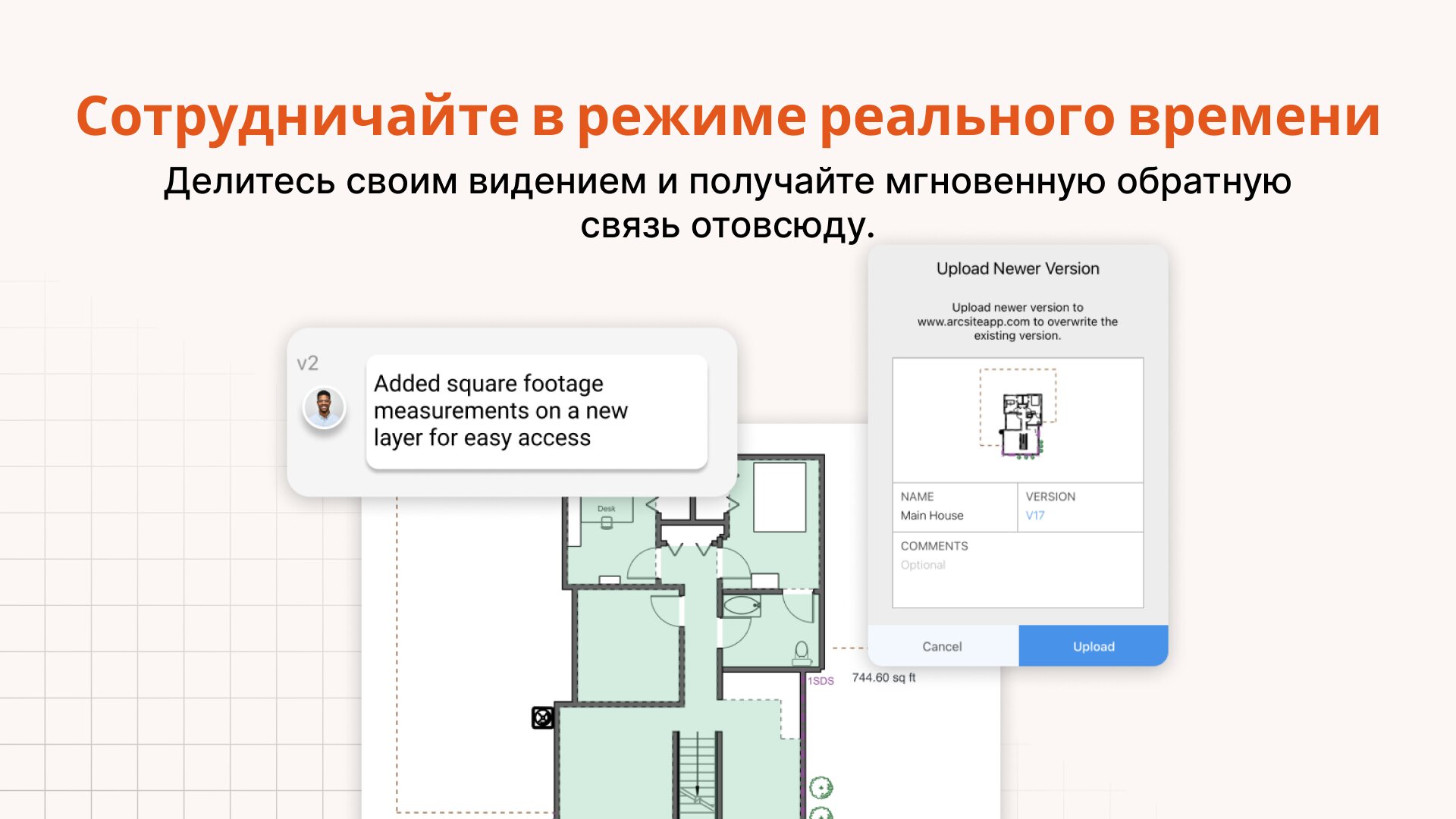This screenshot has width=1456, height=819.
Task: Click the 744.60 sq ft measurement label
Action: [883, 678]
